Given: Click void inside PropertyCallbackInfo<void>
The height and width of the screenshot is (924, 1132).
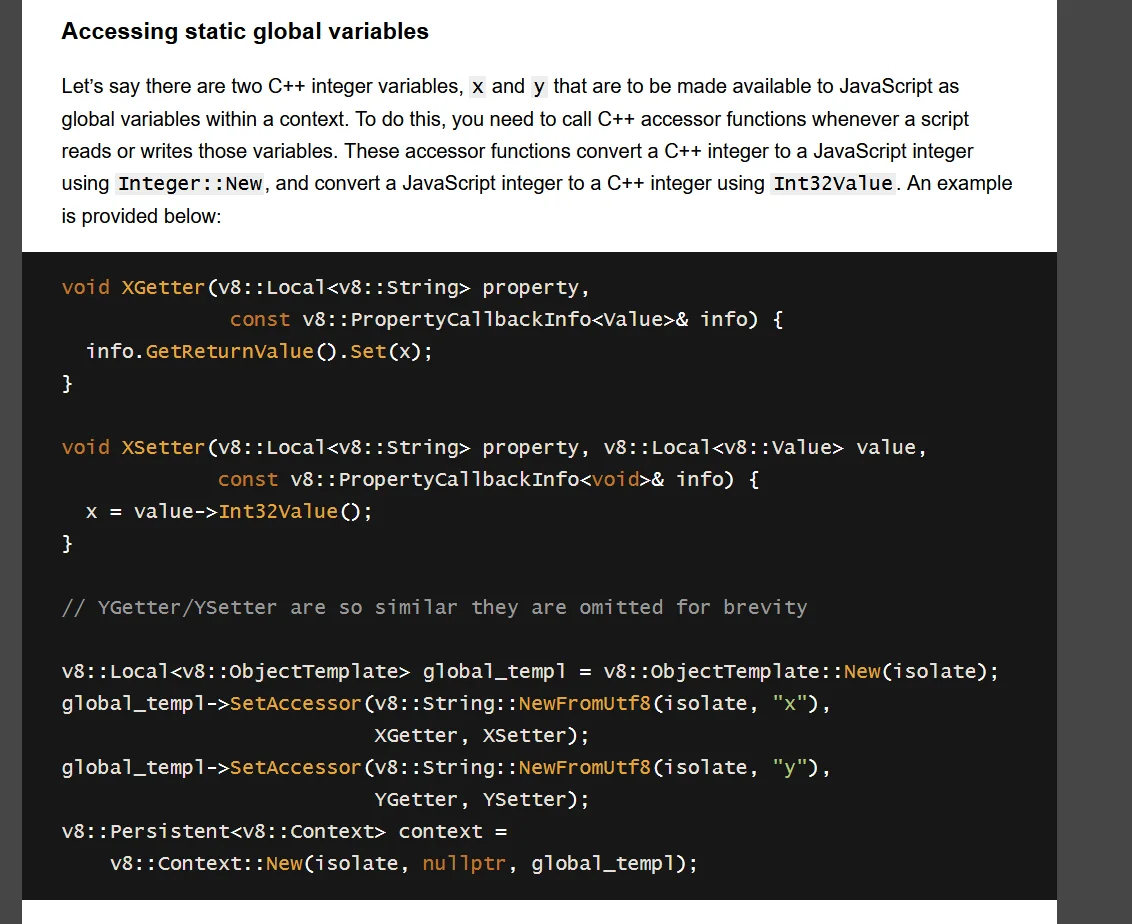Looking at the screenshot, I should click(615, 480).
